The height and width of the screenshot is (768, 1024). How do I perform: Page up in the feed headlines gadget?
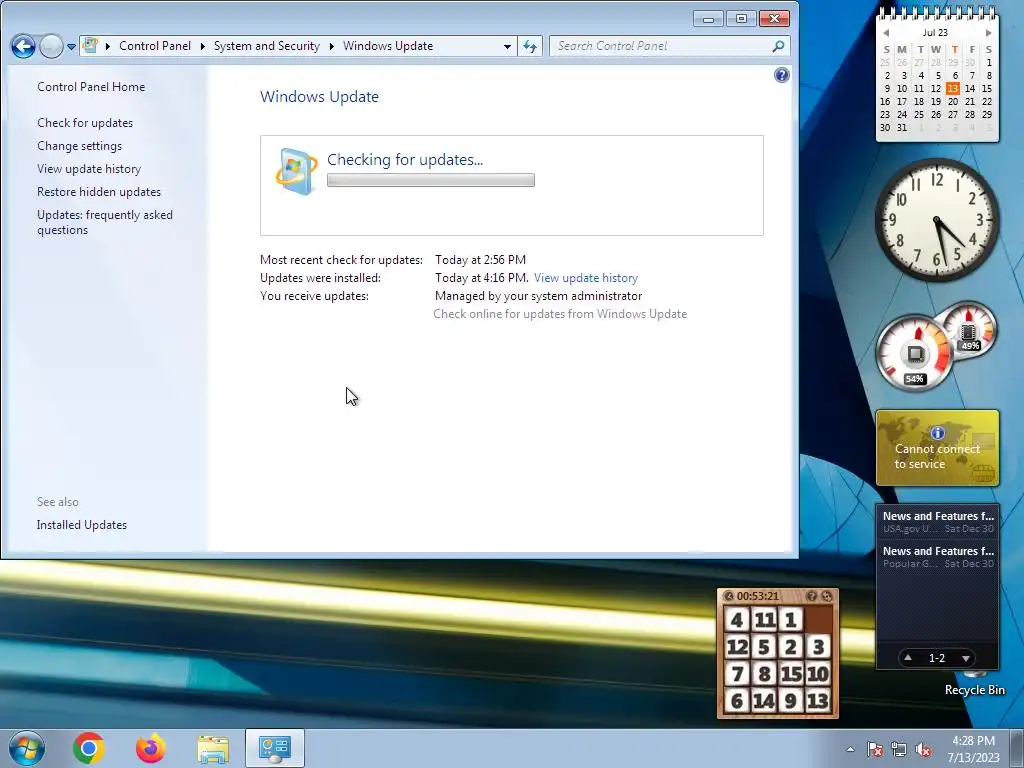[x=908, y=658]
